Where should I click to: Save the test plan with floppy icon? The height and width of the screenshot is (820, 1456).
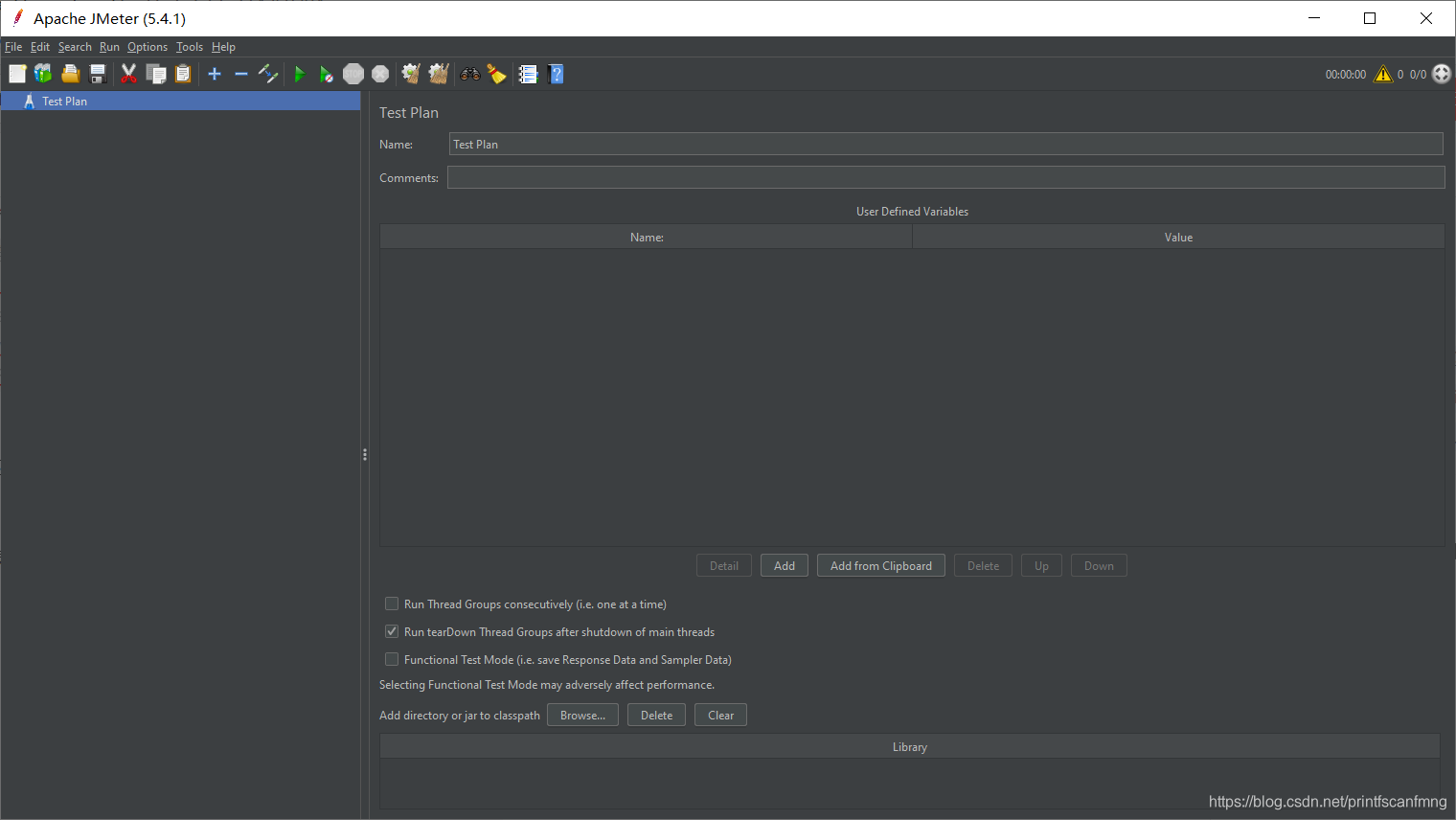pyautogui.click(x=97, y=74)
